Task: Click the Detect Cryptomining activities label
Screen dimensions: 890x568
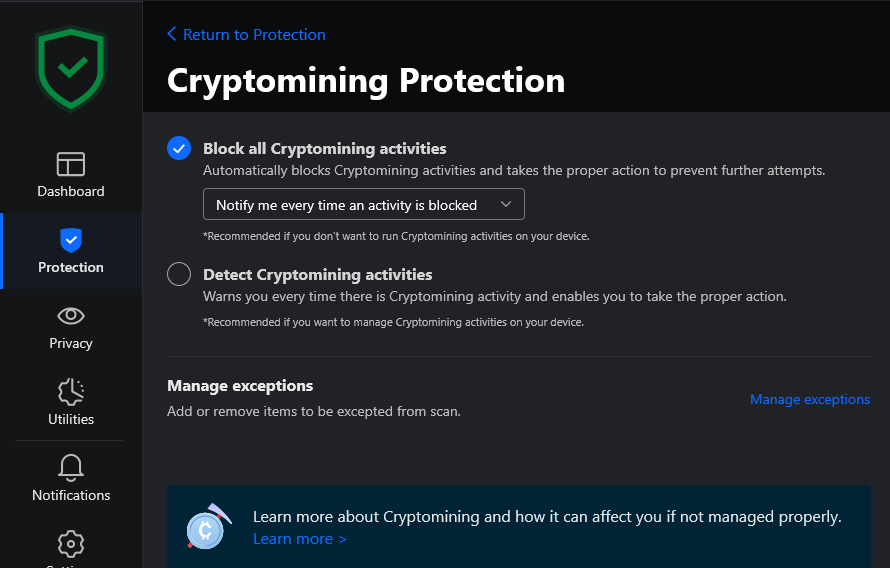Action: click(x=317, y=274)
